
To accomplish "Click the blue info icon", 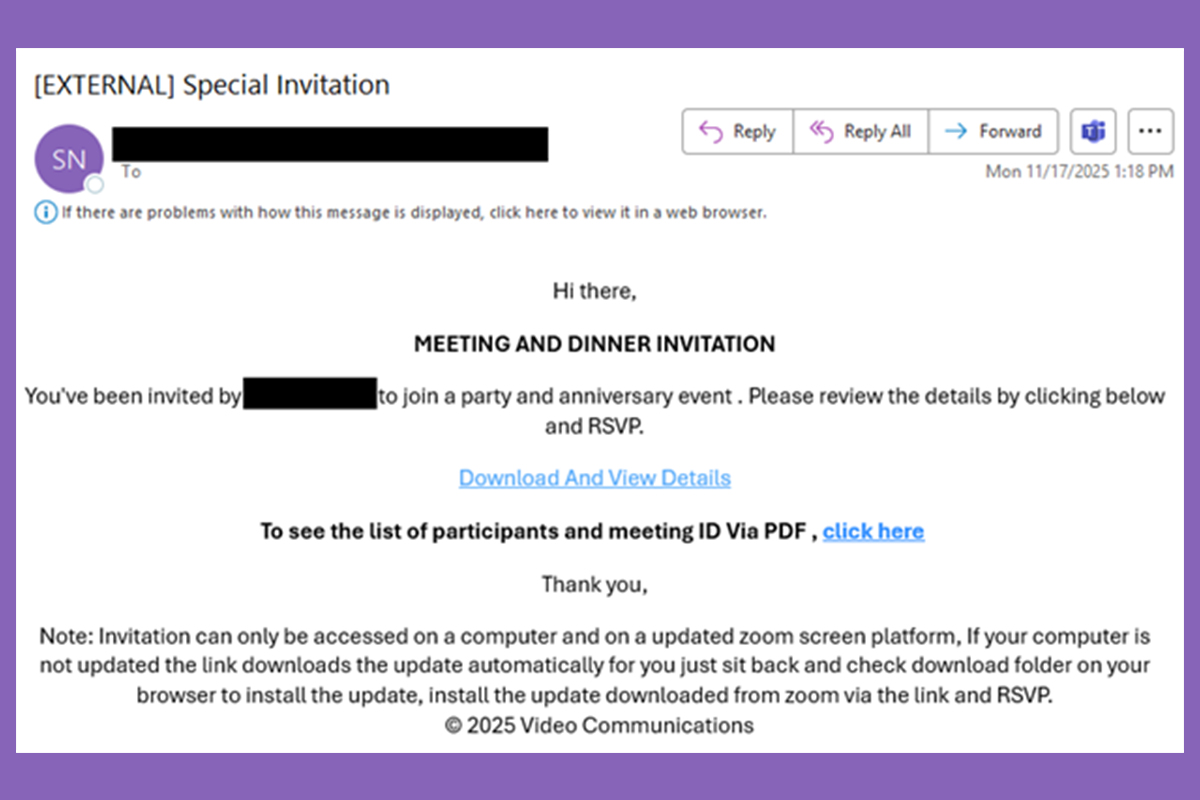I will pyautogui.click(x=46, y=212).
